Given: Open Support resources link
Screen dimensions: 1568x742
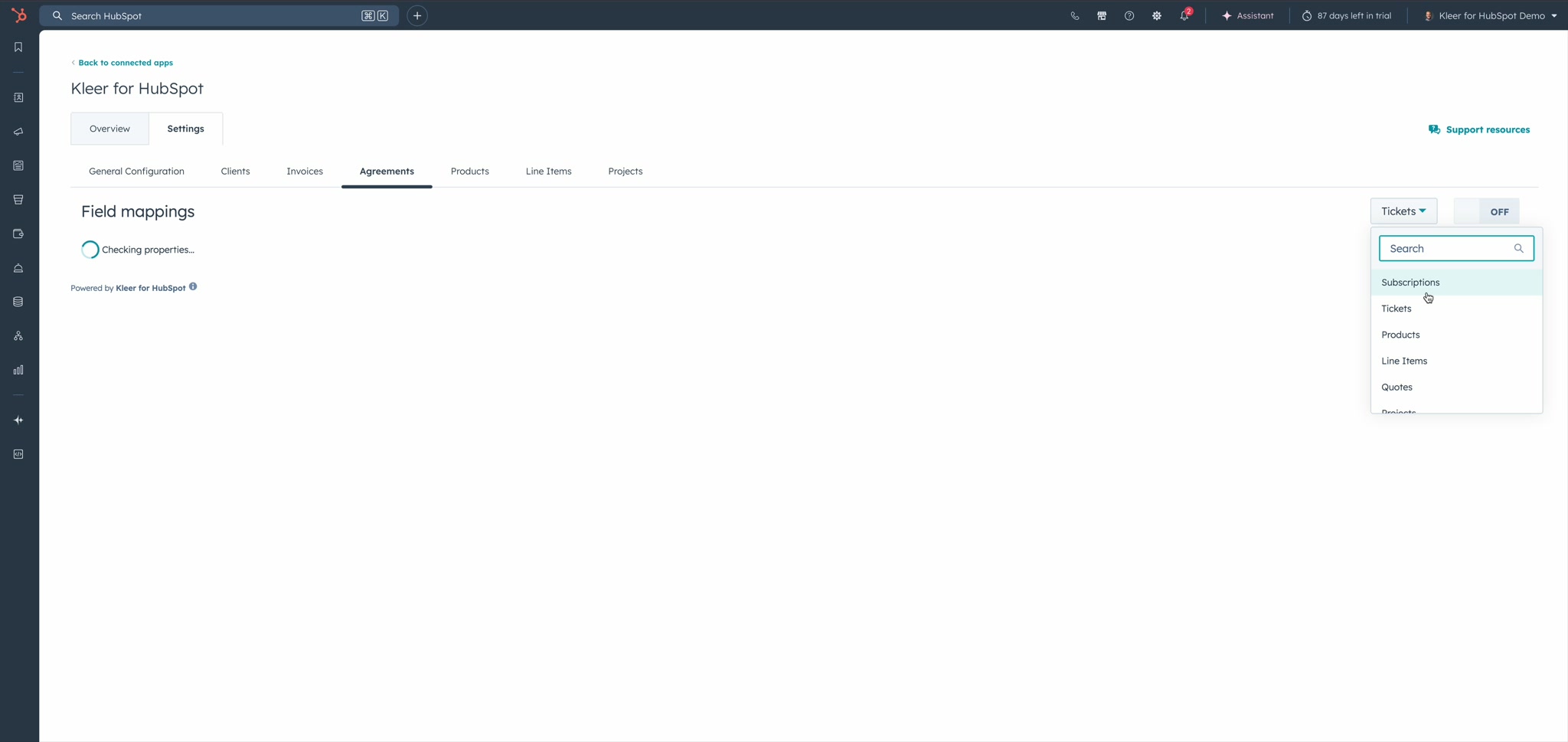Looking at the screenshot, I should point(1479,129).
